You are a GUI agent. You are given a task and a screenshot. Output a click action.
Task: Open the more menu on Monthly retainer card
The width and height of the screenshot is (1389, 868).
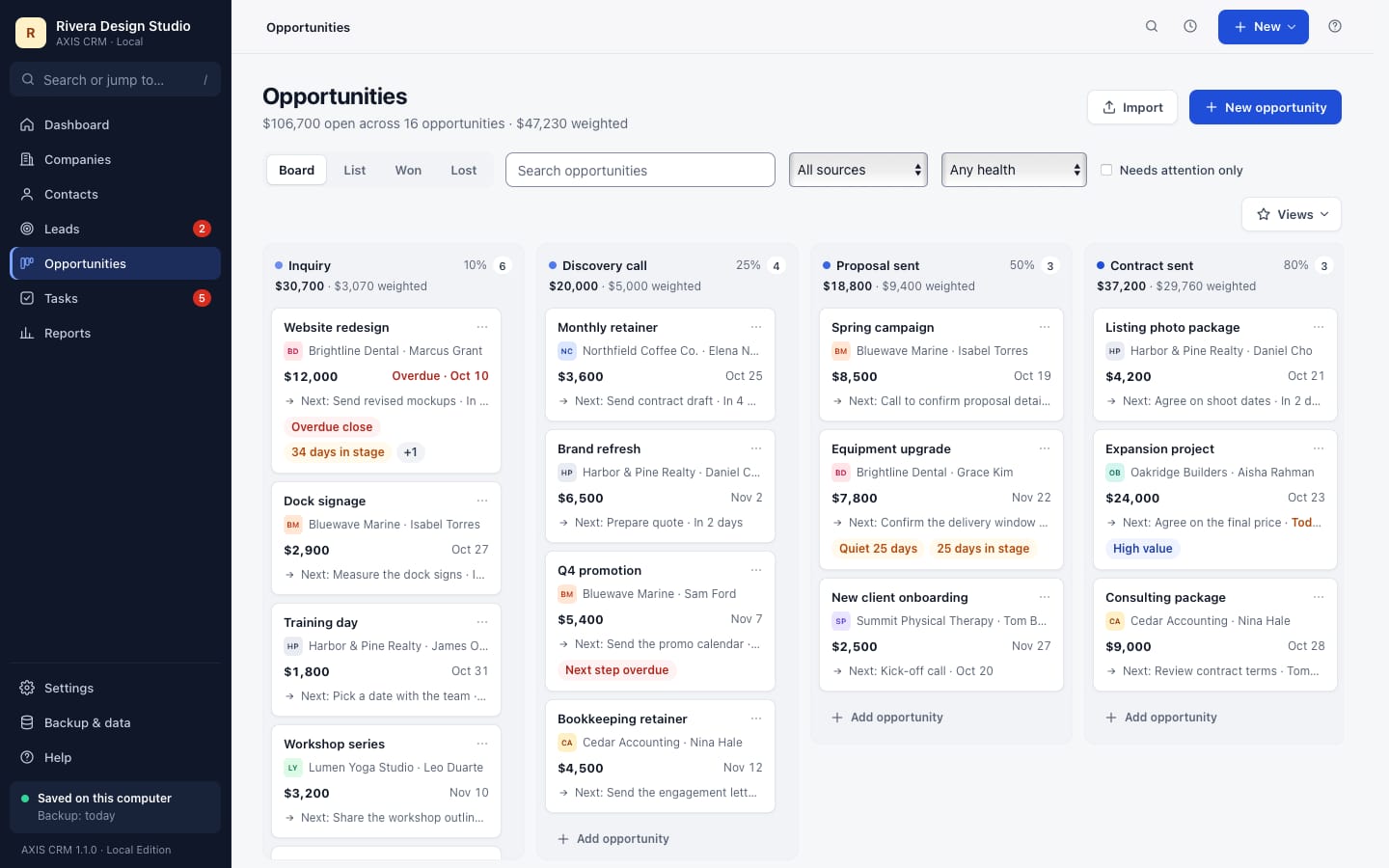coord(756,327)
